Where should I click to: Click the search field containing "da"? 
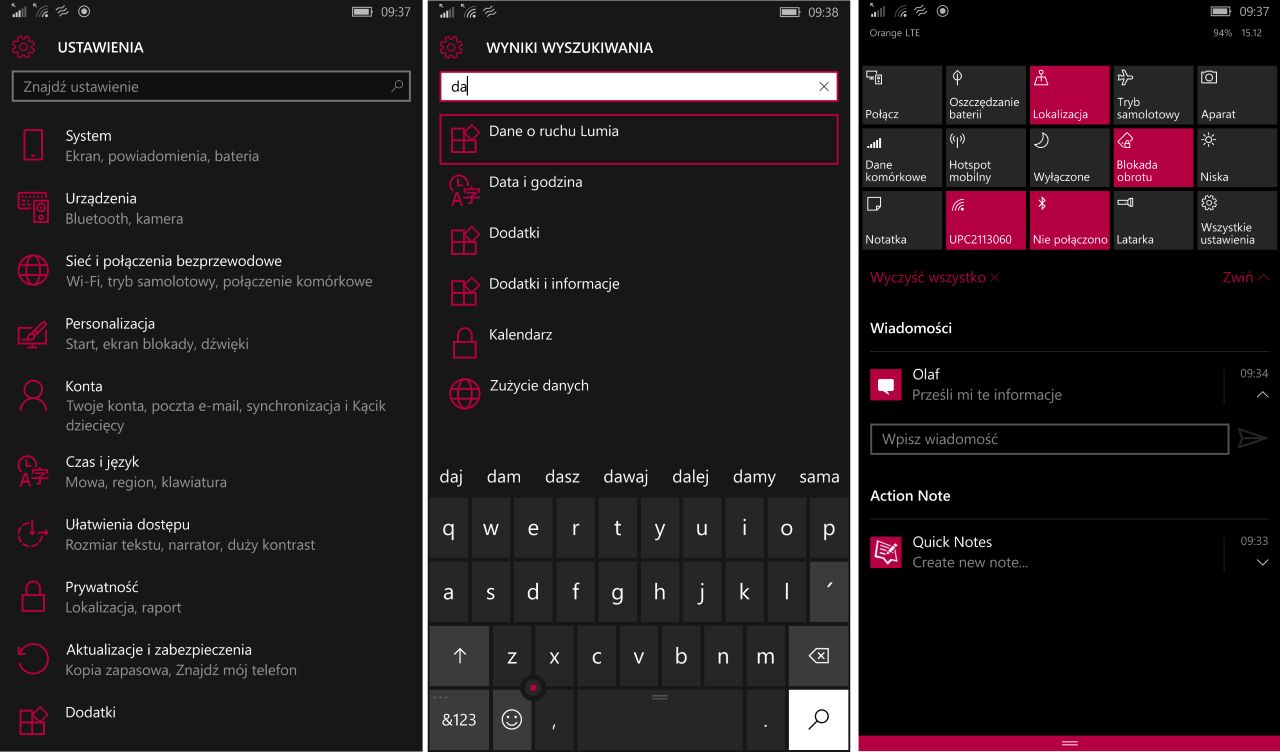tap(638, 87)
